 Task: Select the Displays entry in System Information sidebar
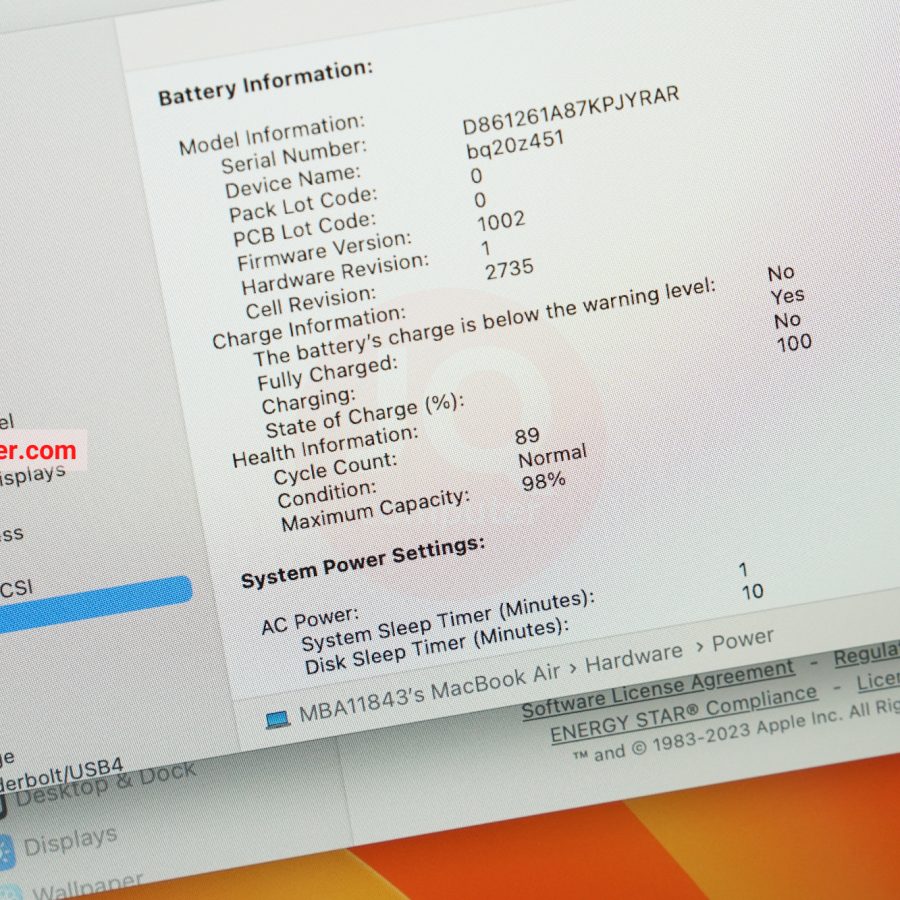pyautogui.click(x=33, y=475)
